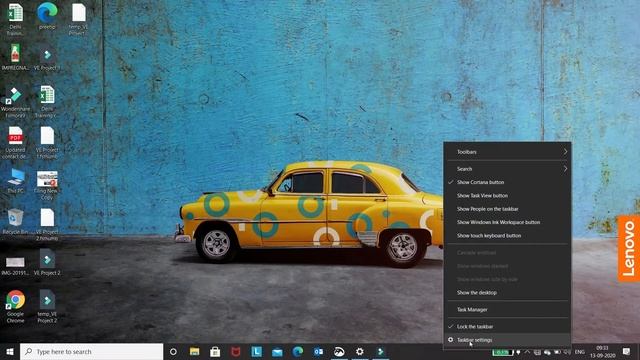Open Outlook from the taskbar
This screenshot has height=360, width=640.
click(x=318, y=351)
